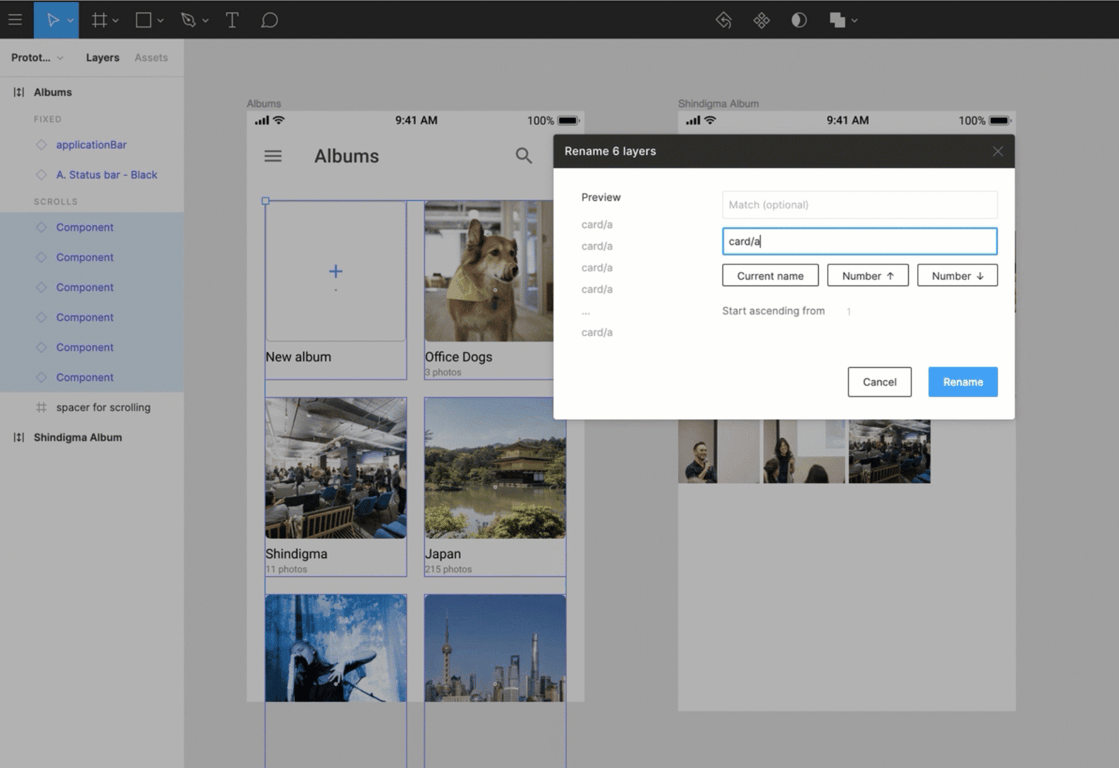The image size is (1119, 768).
Task: Toggle the Mask icon in toolbar
Action: (x=799, y=20)
